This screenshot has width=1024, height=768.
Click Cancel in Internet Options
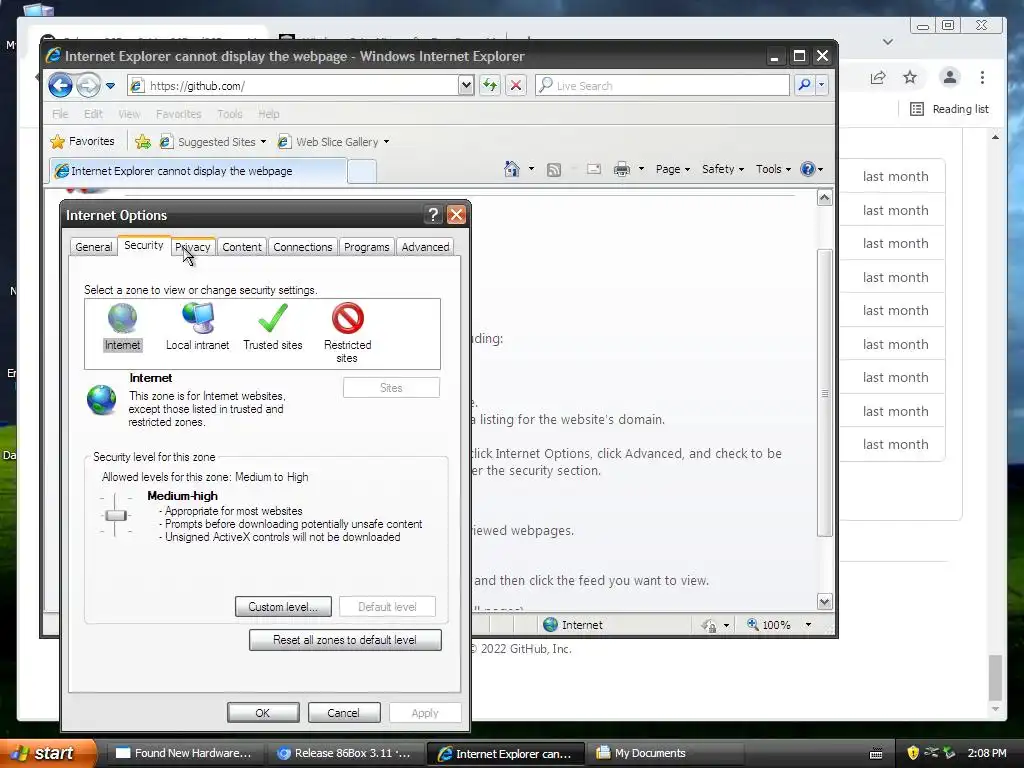click(x=343, y=712)
